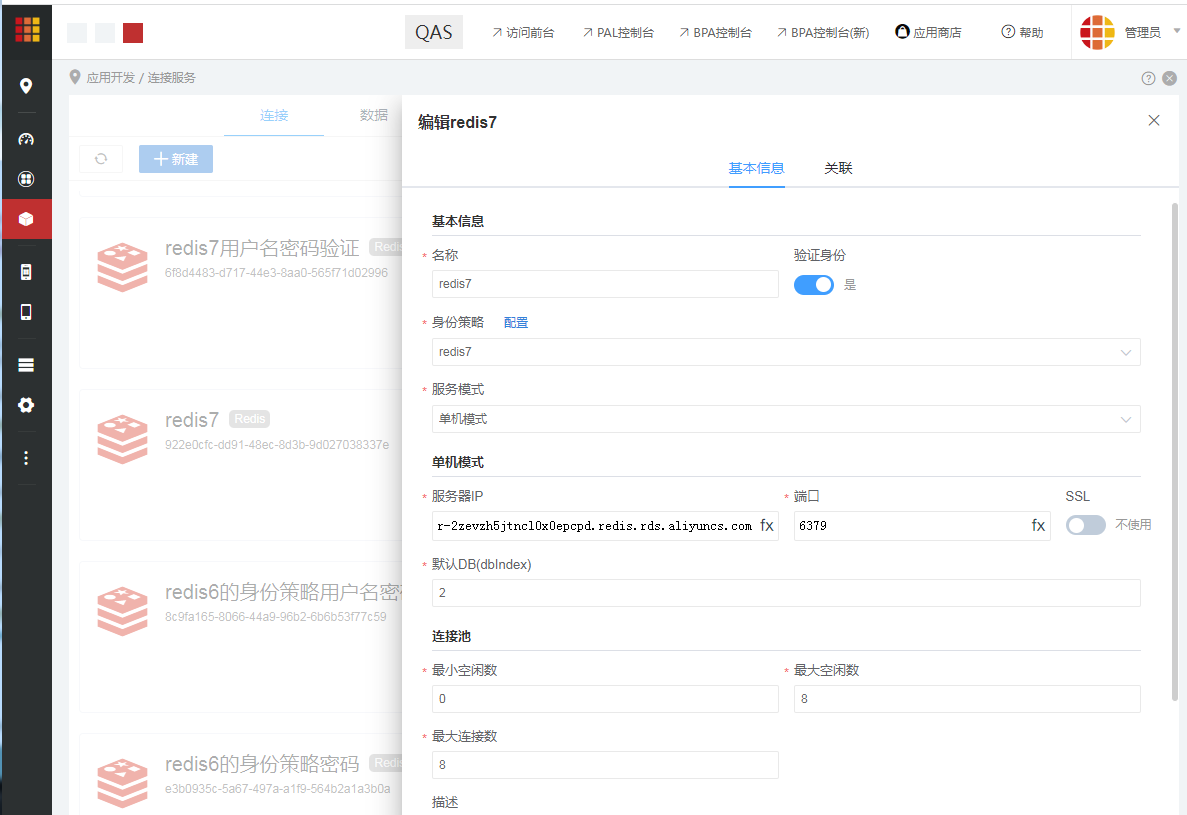Open the PAL控制台 link
Viewport: 1187px width, 815px height.
click(x=618, y=33)
